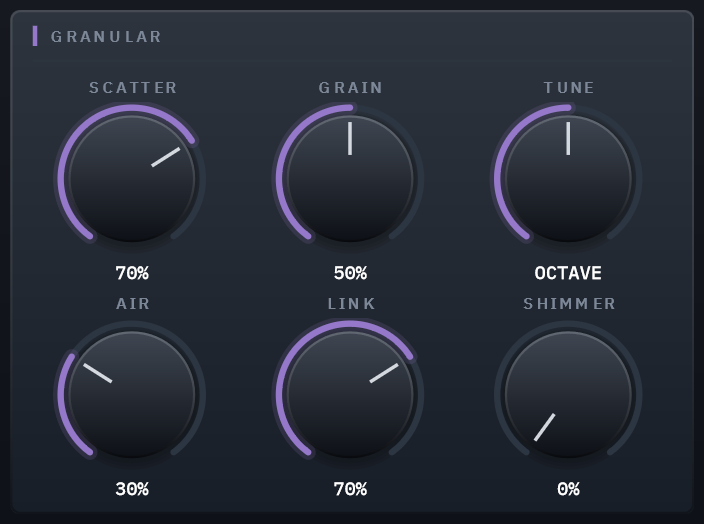Screen dimensions: 704x524
Task: Click the Scatter knob
Action: tap(132, 179)
